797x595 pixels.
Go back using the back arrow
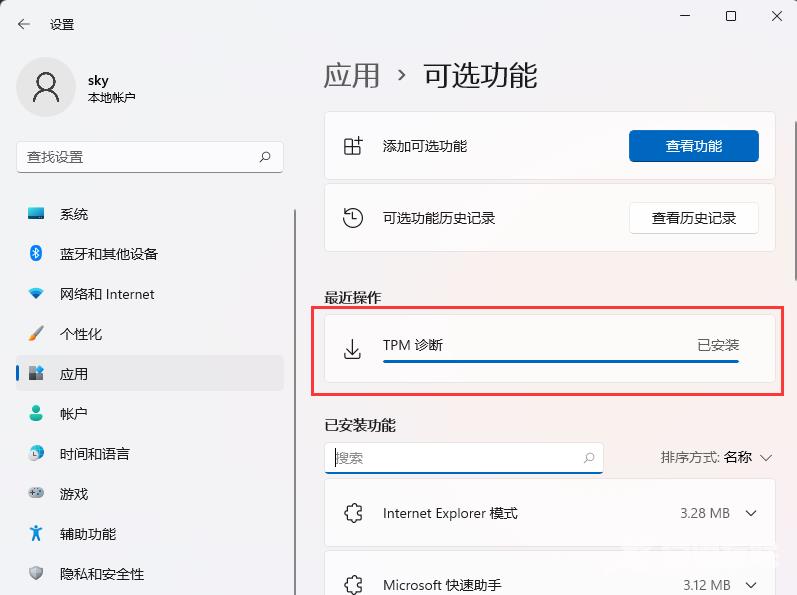point(23,24)
